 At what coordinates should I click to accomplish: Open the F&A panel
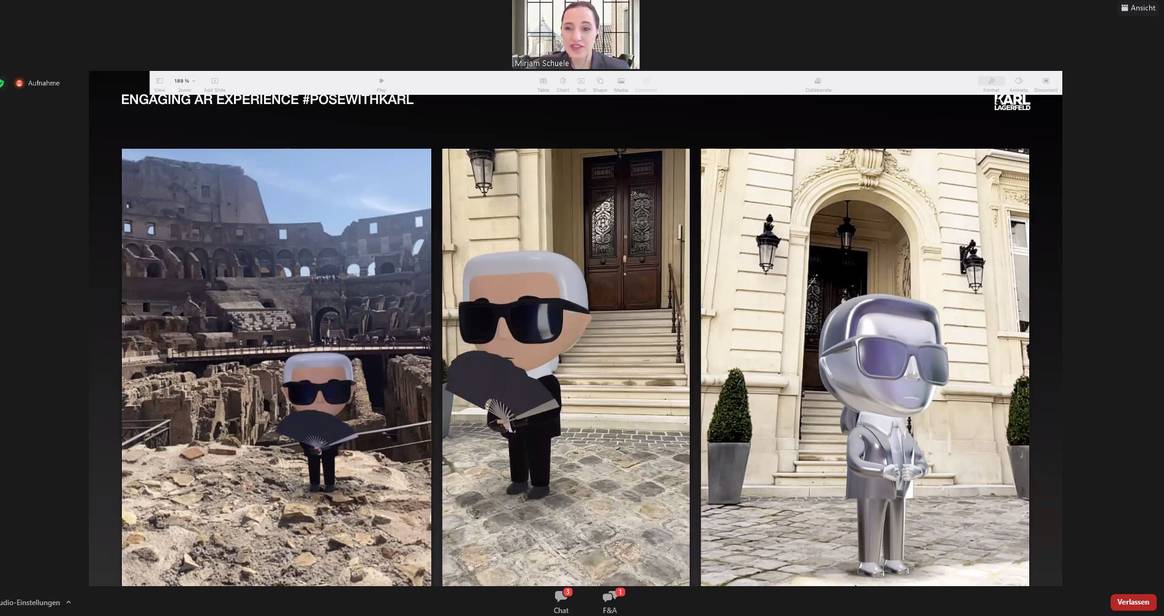610,601
